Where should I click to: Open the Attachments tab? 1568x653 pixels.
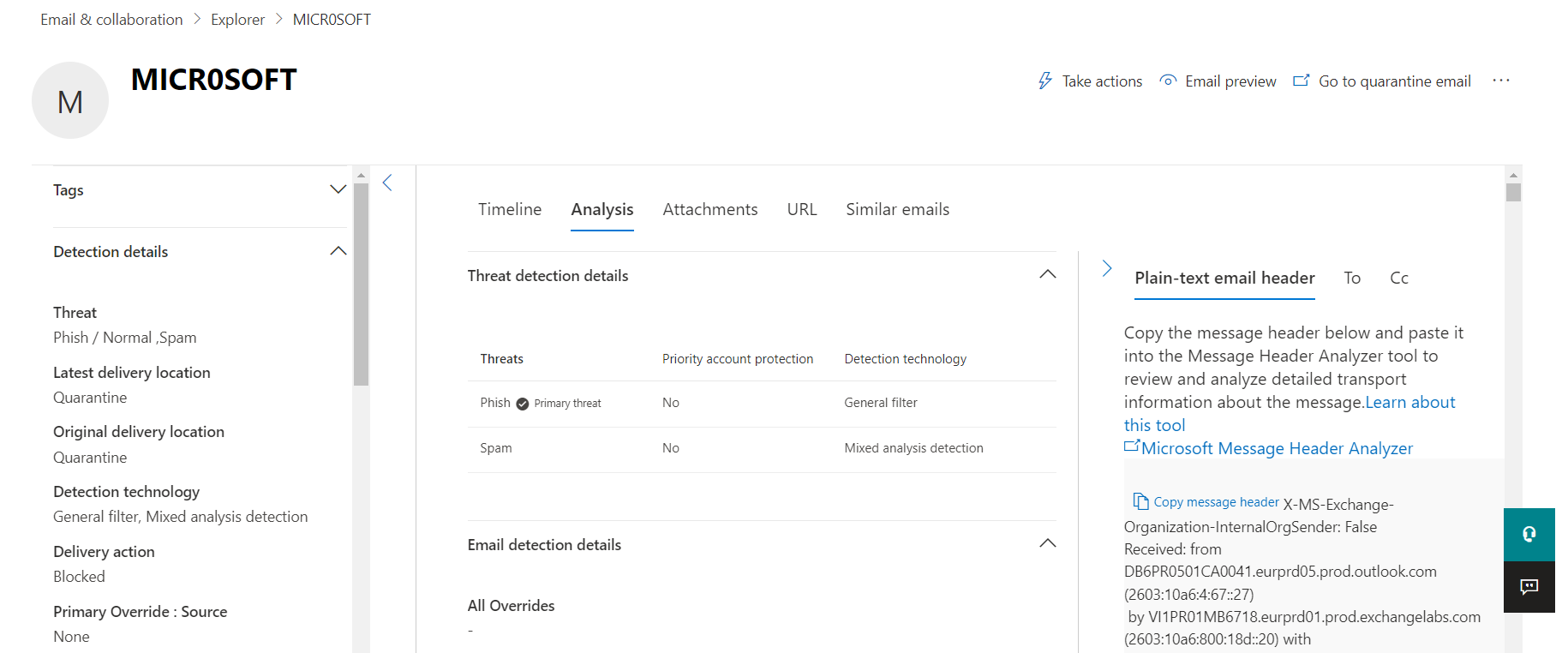pos(710,209)
